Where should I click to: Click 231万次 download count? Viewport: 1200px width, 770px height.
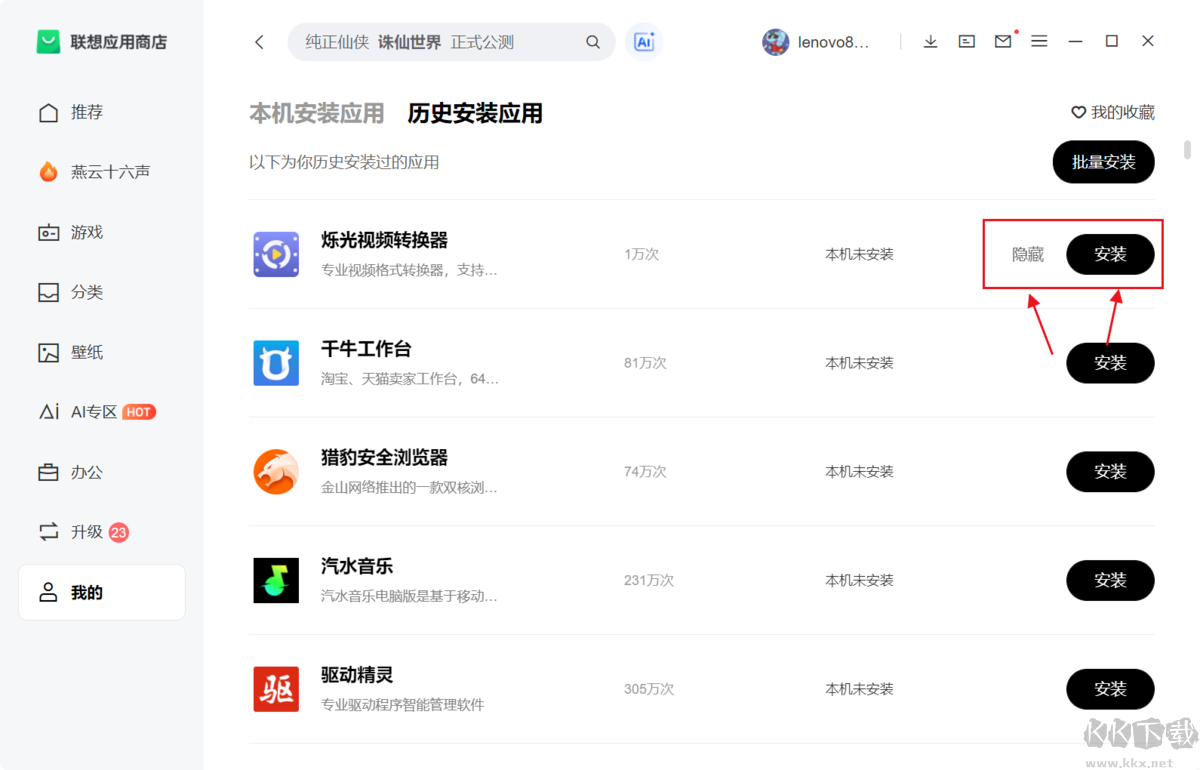pos(649,581)
